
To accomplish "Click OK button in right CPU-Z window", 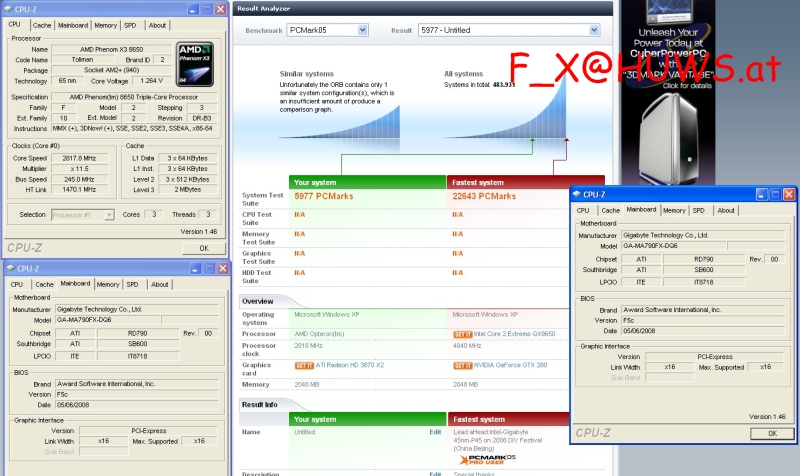I will (772, 433).
